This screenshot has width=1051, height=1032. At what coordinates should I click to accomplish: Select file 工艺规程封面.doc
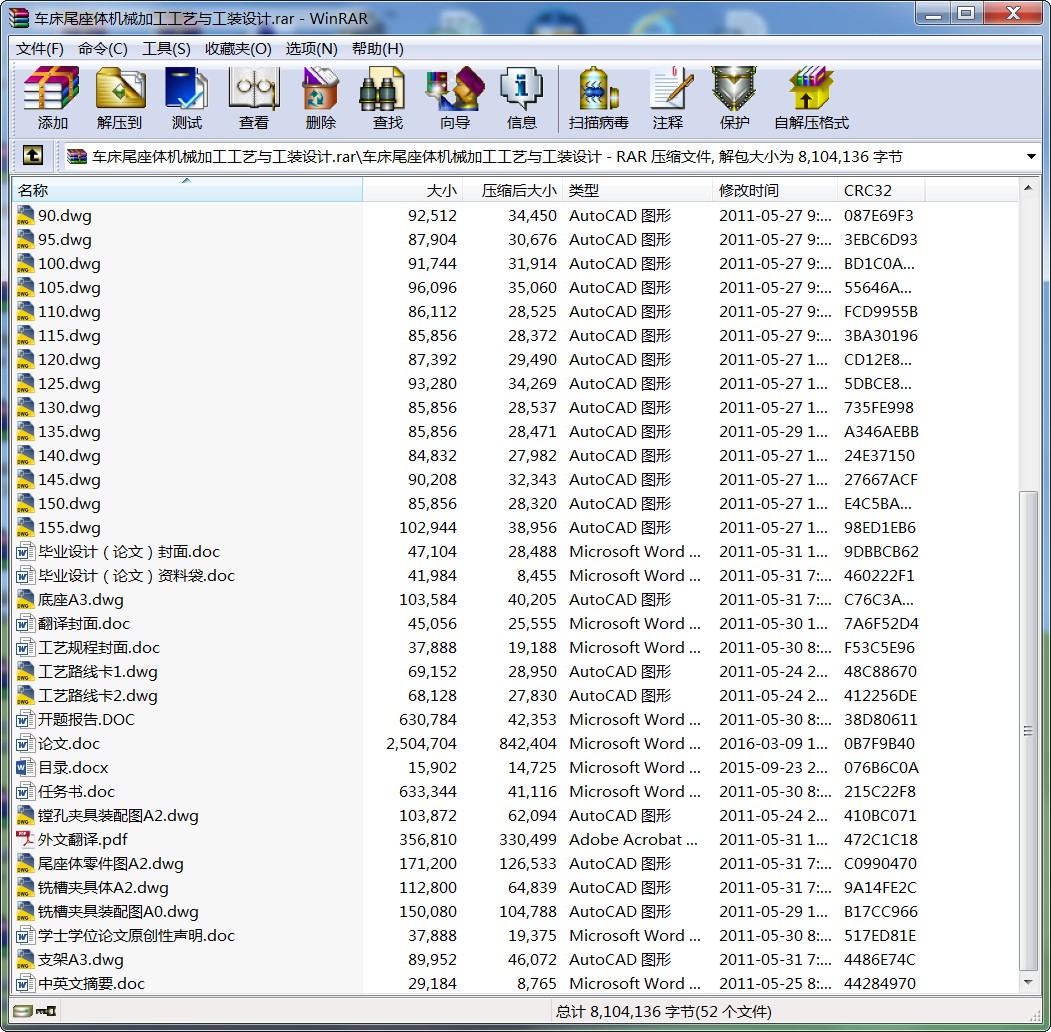tap(99, 647)
